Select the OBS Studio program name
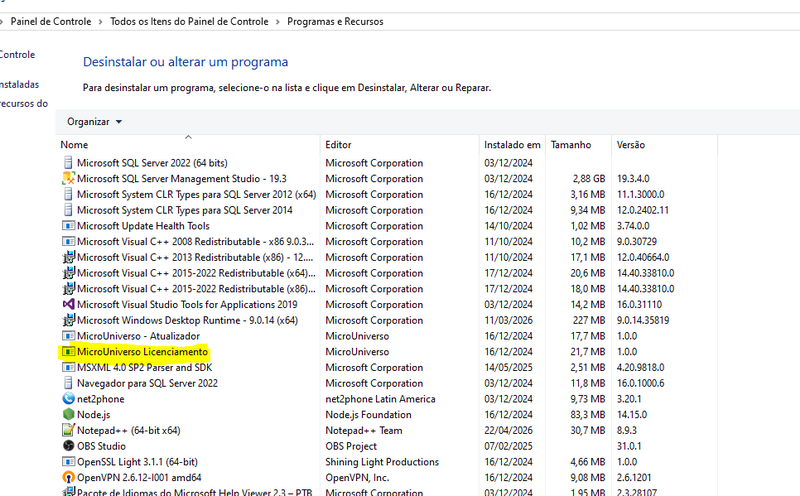This screenshot has width=800, height=496. pos(101,446)
